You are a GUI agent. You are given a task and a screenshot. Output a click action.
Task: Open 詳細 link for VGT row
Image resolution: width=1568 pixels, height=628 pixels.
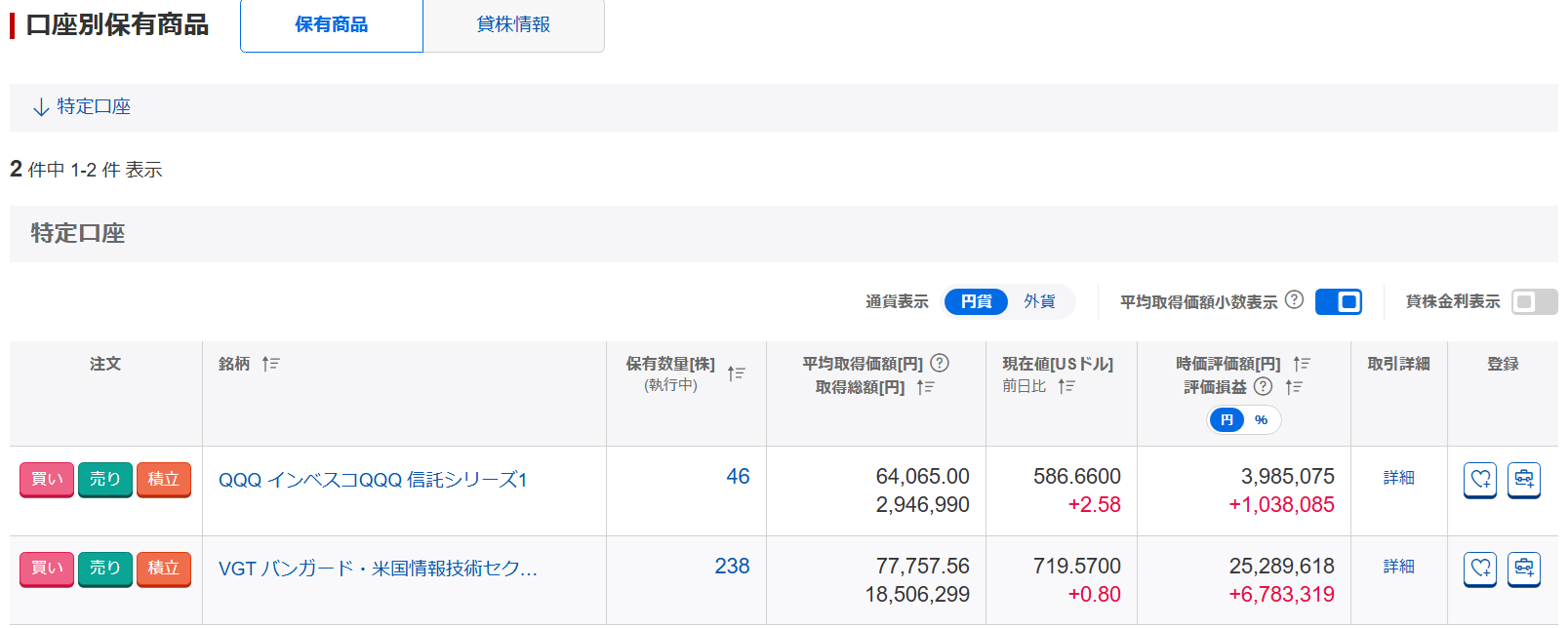pyautogui.click(x=1398, y=567)
